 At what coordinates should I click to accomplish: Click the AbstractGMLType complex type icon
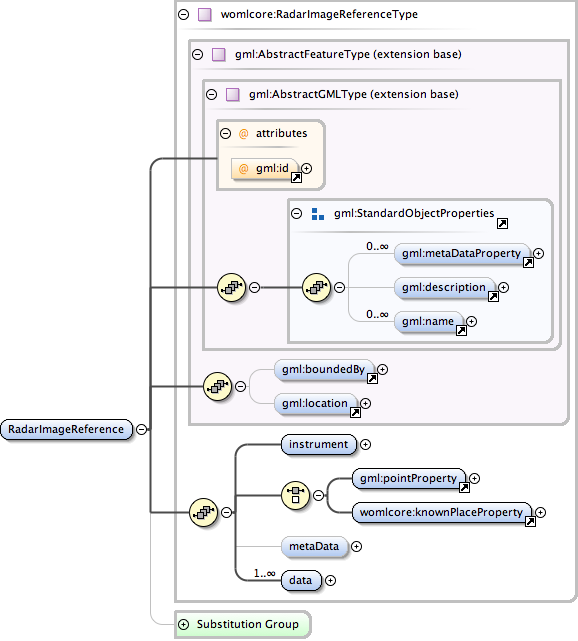coord(233,94)
